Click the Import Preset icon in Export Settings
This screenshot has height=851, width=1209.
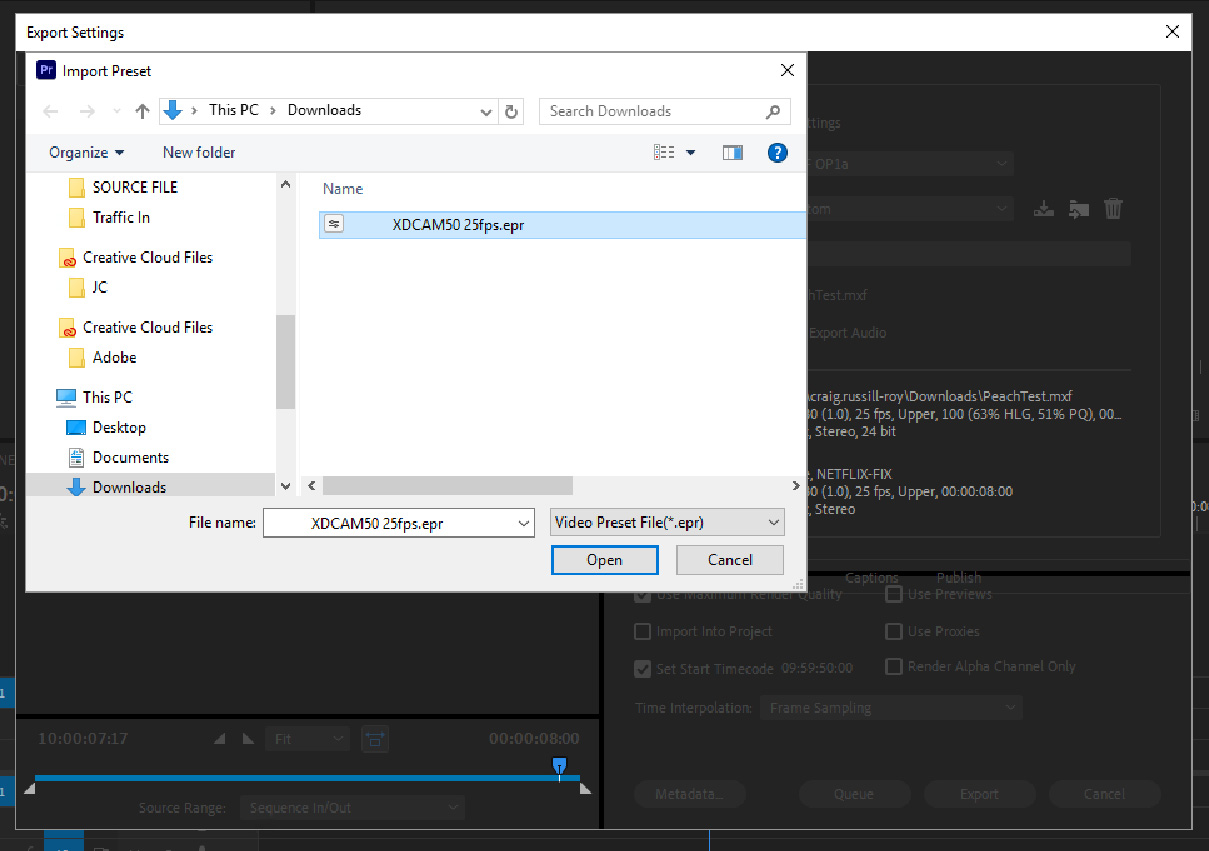(x=1044, y=208)
